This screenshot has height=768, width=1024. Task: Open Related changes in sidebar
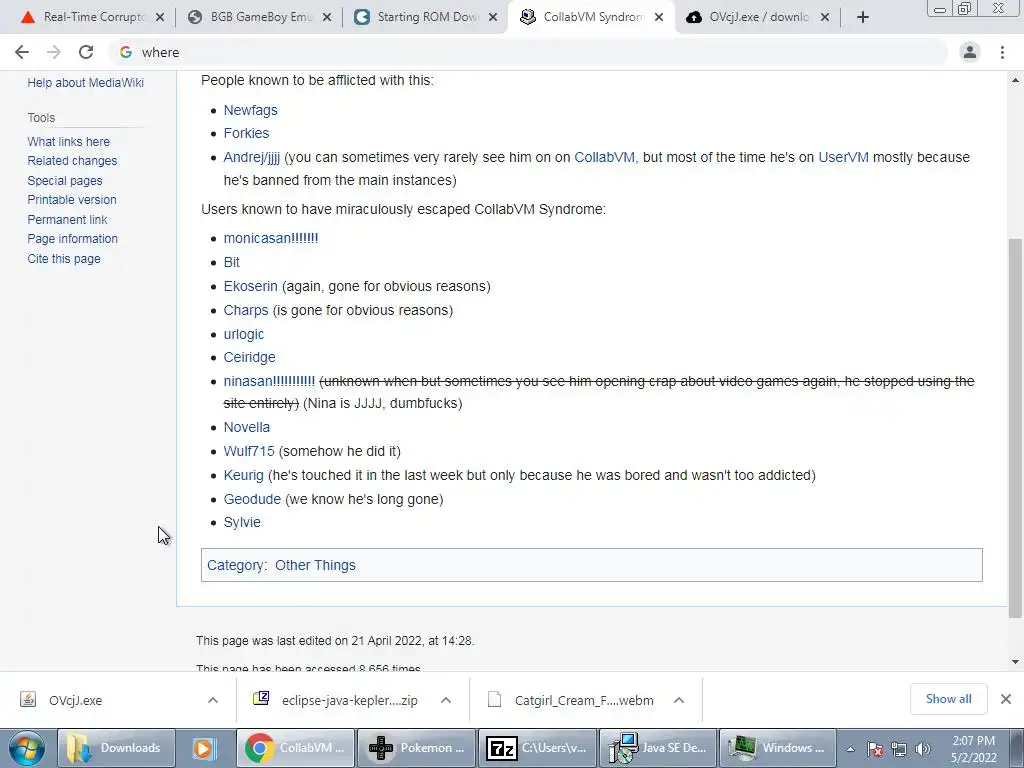pyautogui.click(x=72, y=161)
